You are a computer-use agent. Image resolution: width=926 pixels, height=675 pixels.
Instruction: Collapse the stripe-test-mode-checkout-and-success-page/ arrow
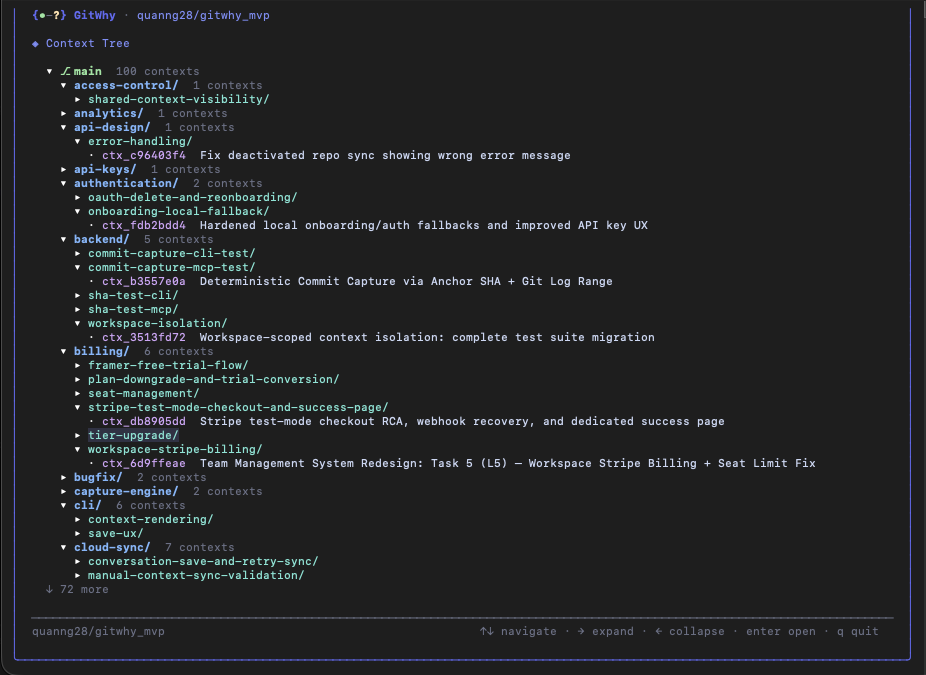(x=78, y=407)
